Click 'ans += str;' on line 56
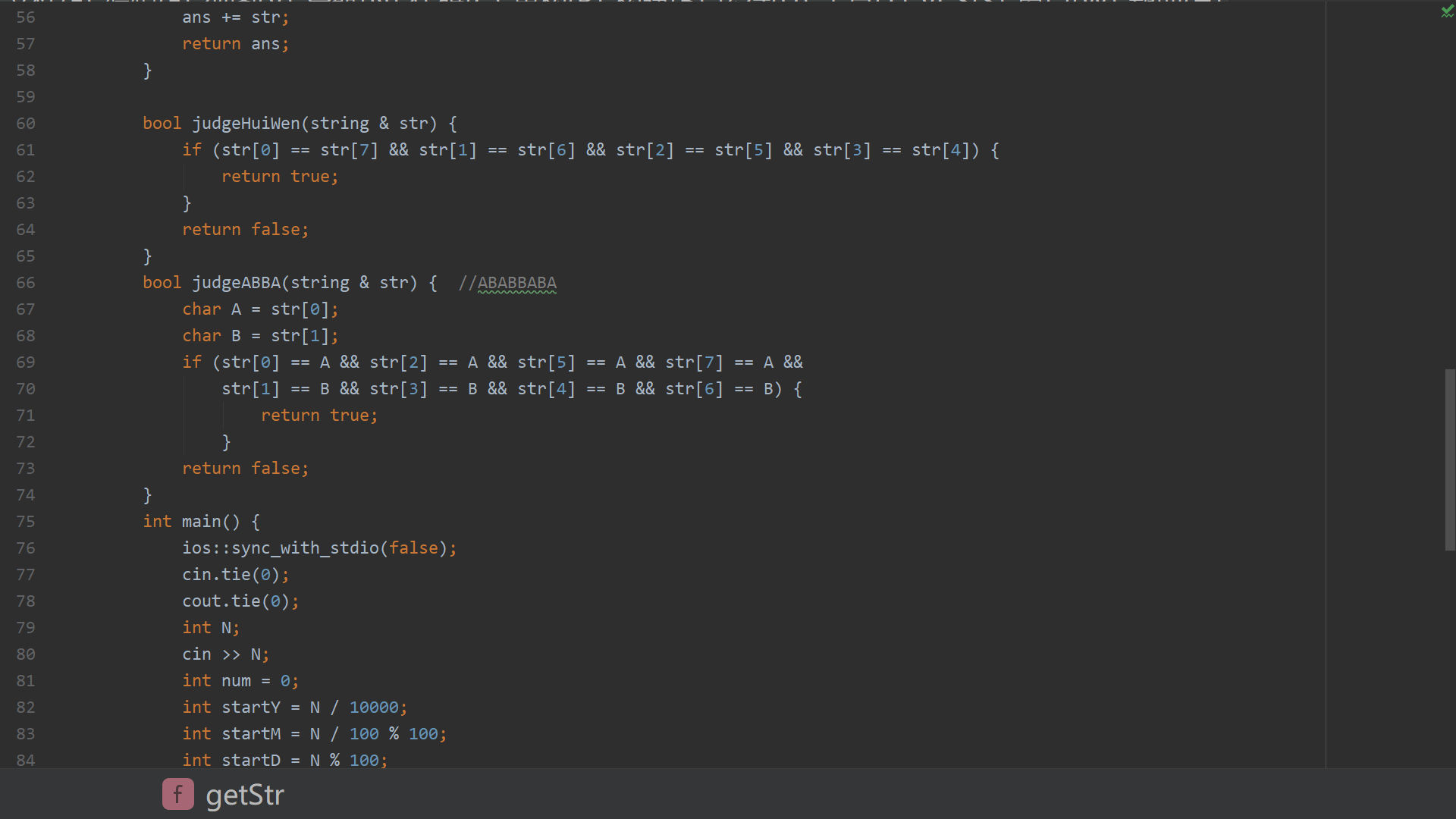The image size is (1456, 819). click(235, 17)
